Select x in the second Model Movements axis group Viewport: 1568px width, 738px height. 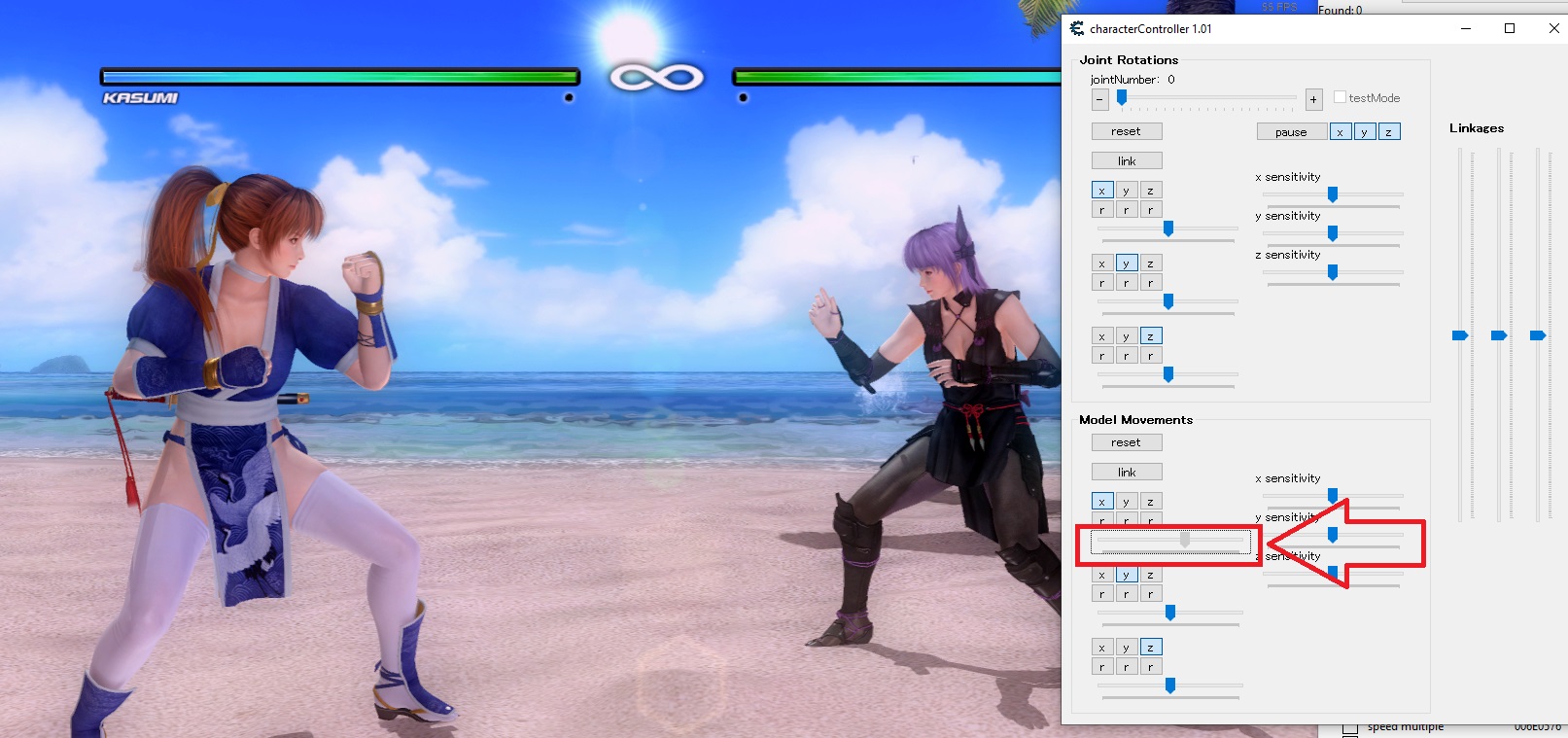pyautogui.click(x=1102, y=575)
